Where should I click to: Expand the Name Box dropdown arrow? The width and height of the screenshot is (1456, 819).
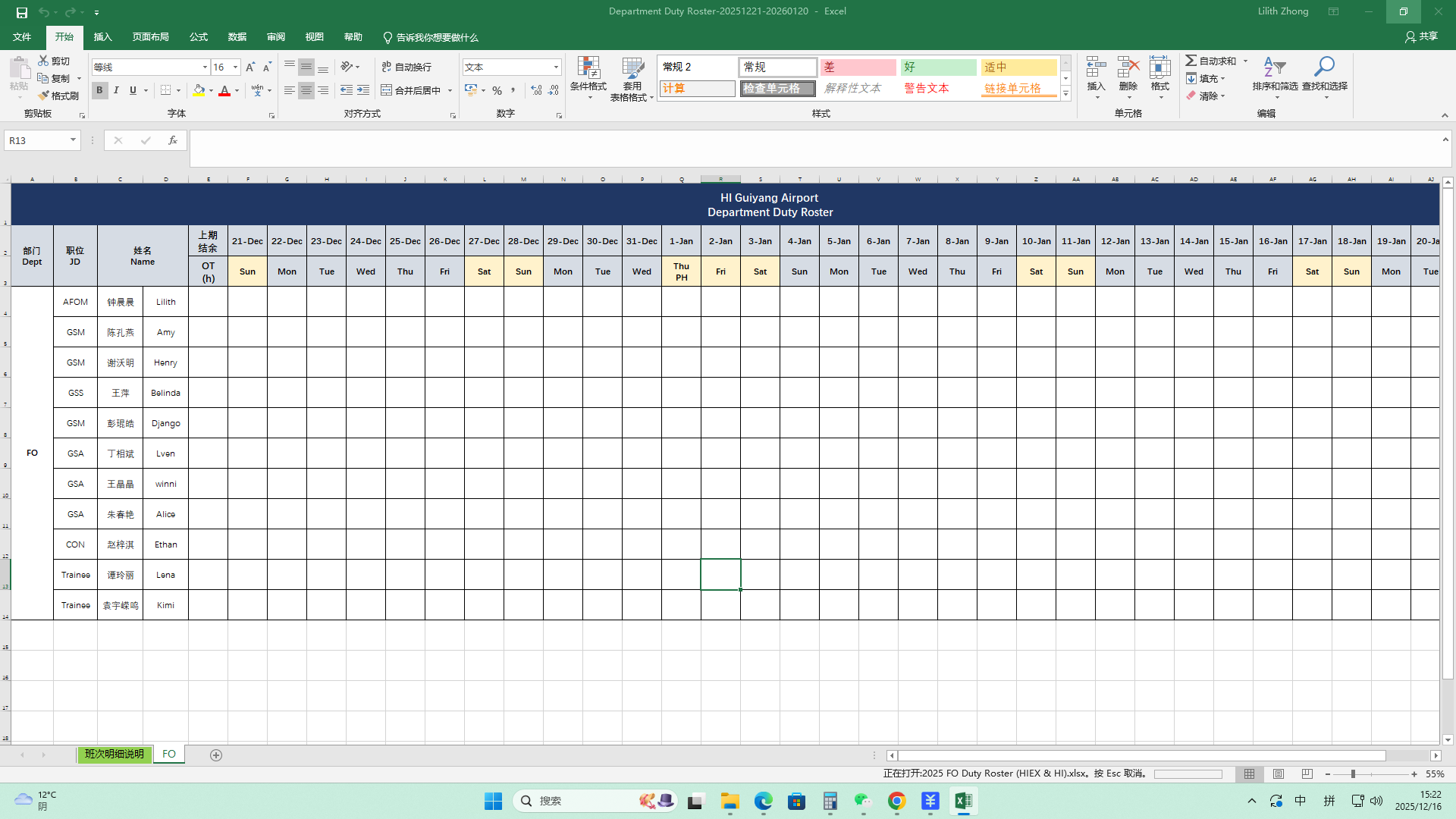[x=73, y=140]
